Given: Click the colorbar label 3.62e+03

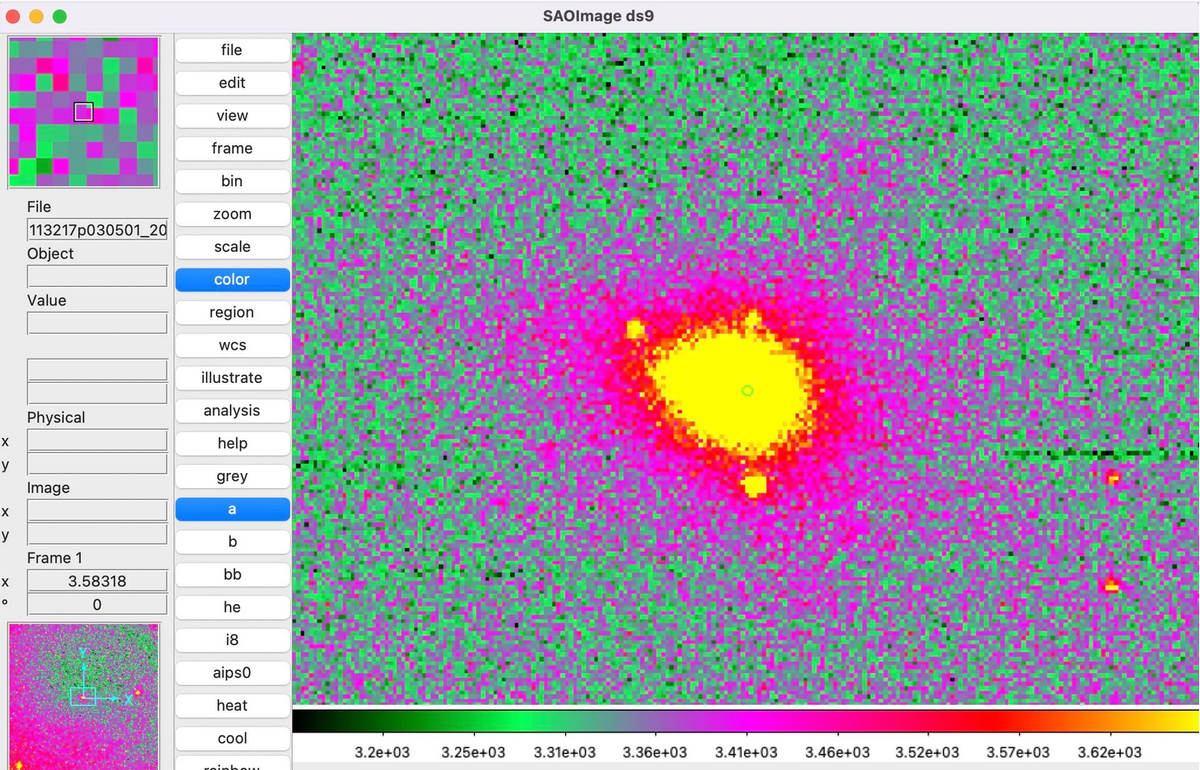Looking at the screenshot, I should (x=1111, y=752).
